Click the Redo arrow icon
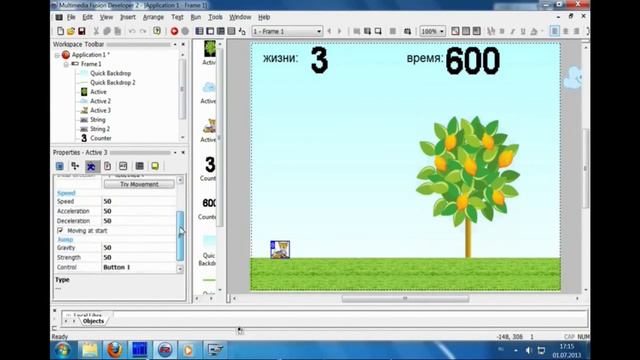This screenshot has height=360, width=640. [143, 31]
